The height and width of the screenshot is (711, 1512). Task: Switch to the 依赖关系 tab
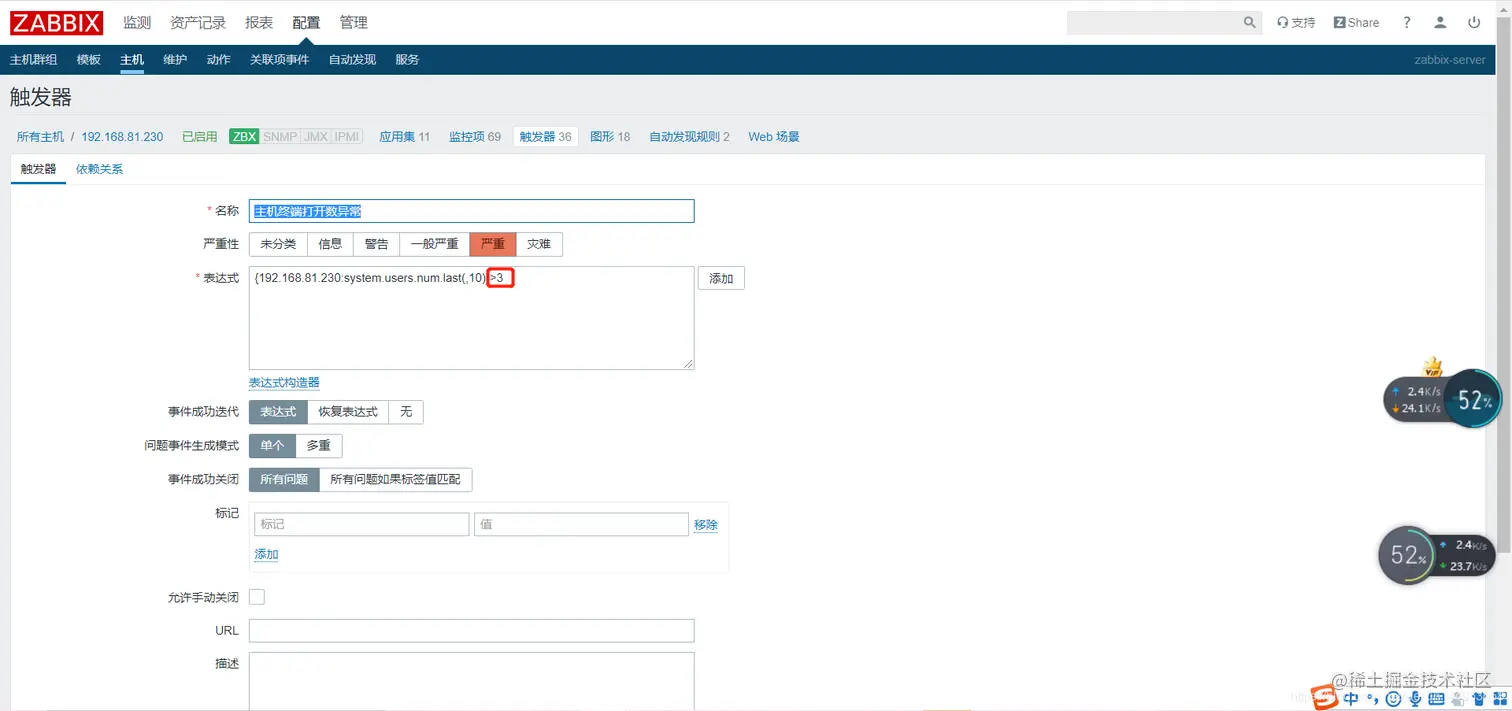pyautogui.click(x=100, y=169)
